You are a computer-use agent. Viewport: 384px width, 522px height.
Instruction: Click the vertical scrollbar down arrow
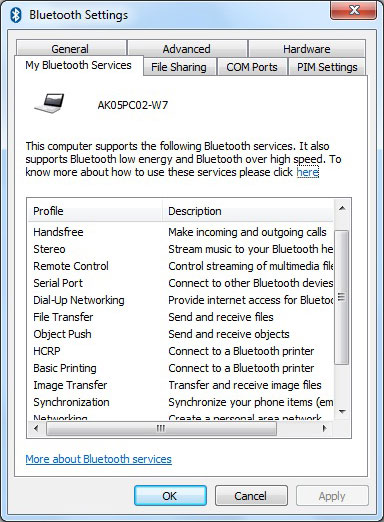[342, 412]
